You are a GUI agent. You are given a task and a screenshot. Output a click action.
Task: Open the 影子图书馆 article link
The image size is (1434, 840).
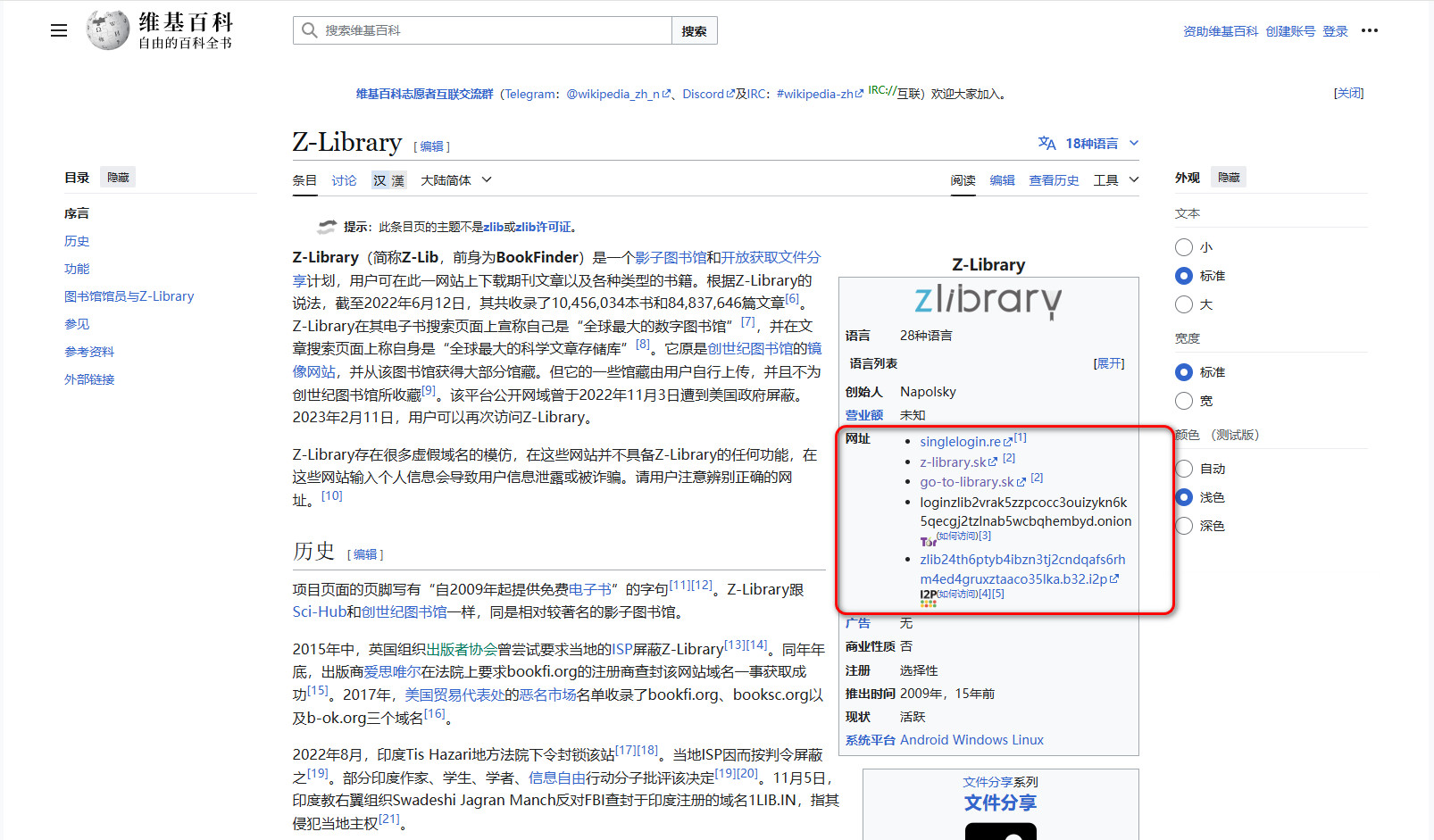(x=671, y=257)
